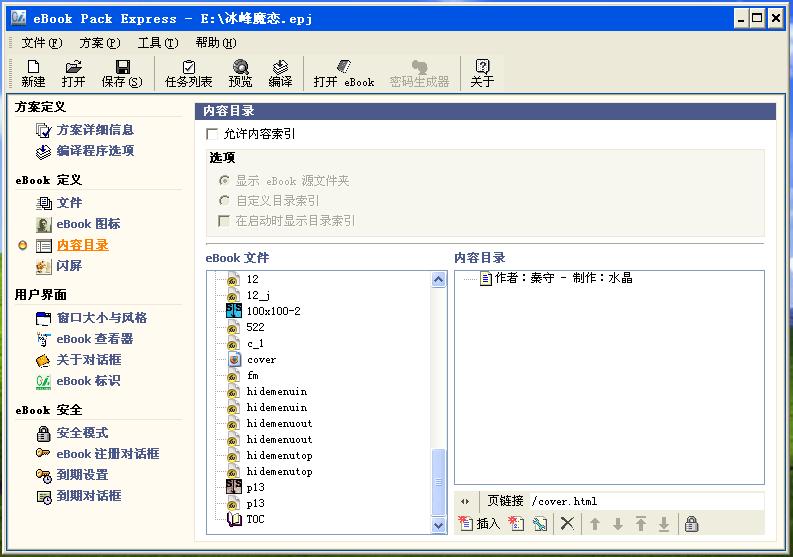The image size is (793, 557).
Task: Start compiling with 编译 icon
Action: (x=280, y=74)
